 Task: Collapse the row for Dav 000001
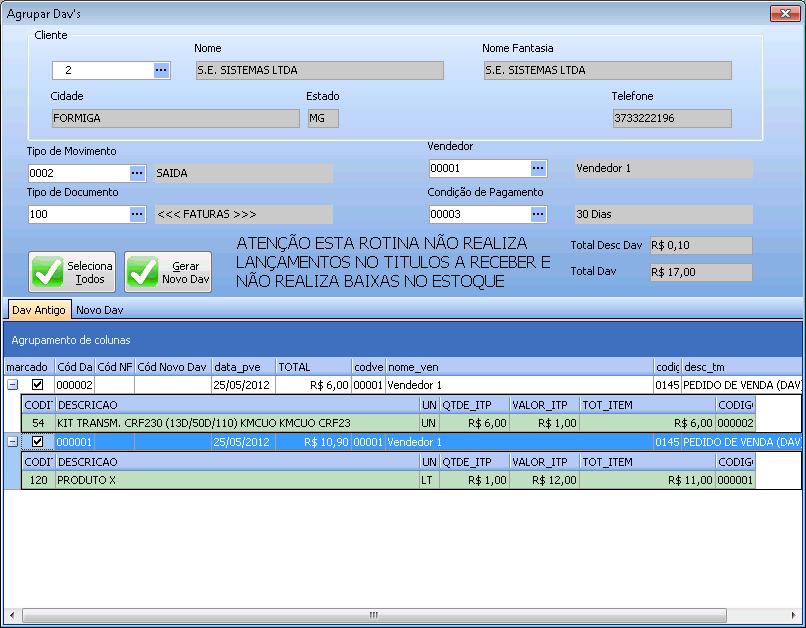click(12, 441)
